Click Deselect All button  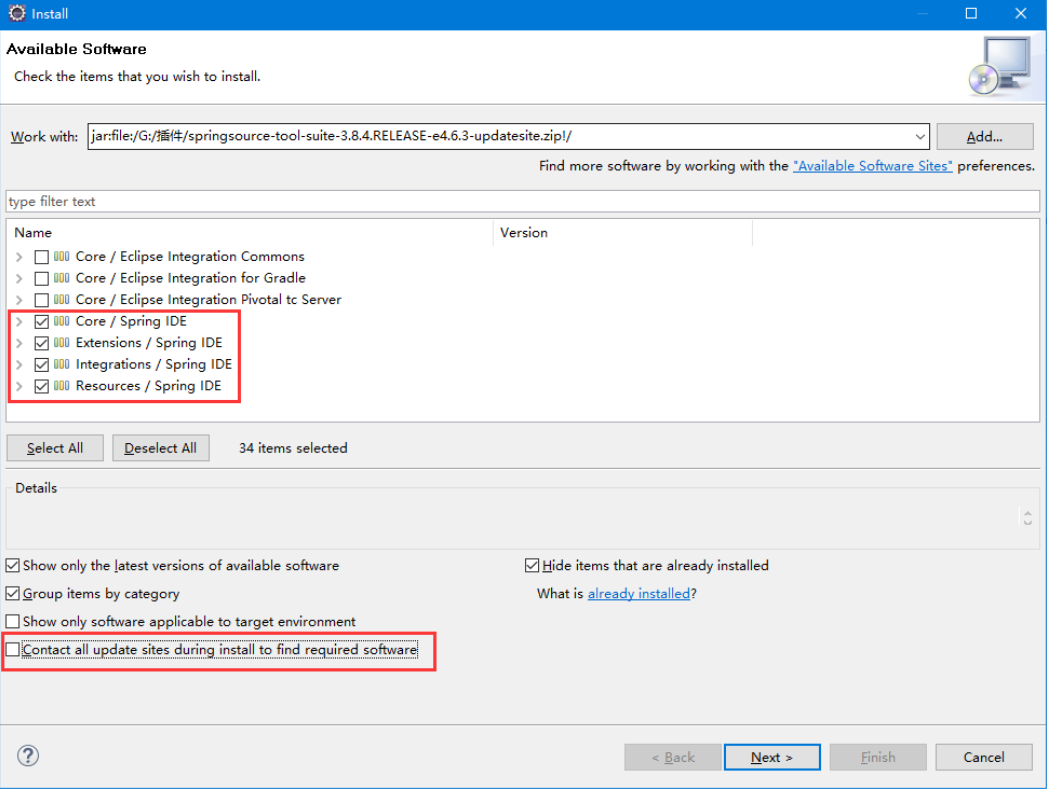pyautogui.click(x=160, y=448)
